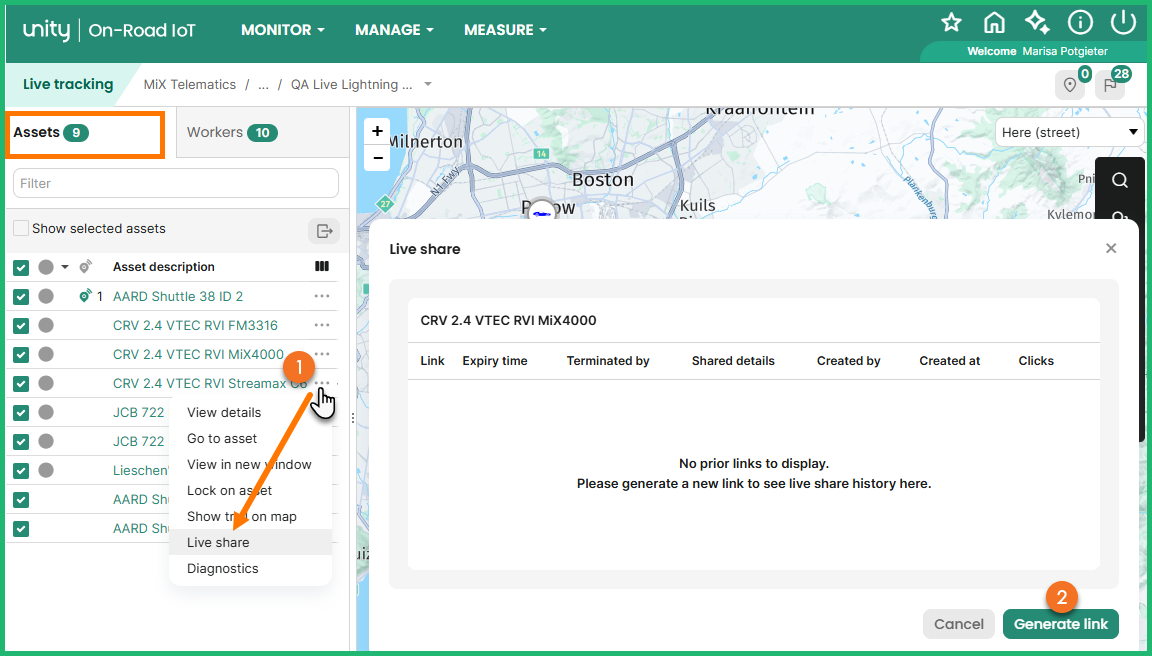Open the Here (street) map type dropdown
Viewport: 1152px width, 656px height.
(1070, 132)
